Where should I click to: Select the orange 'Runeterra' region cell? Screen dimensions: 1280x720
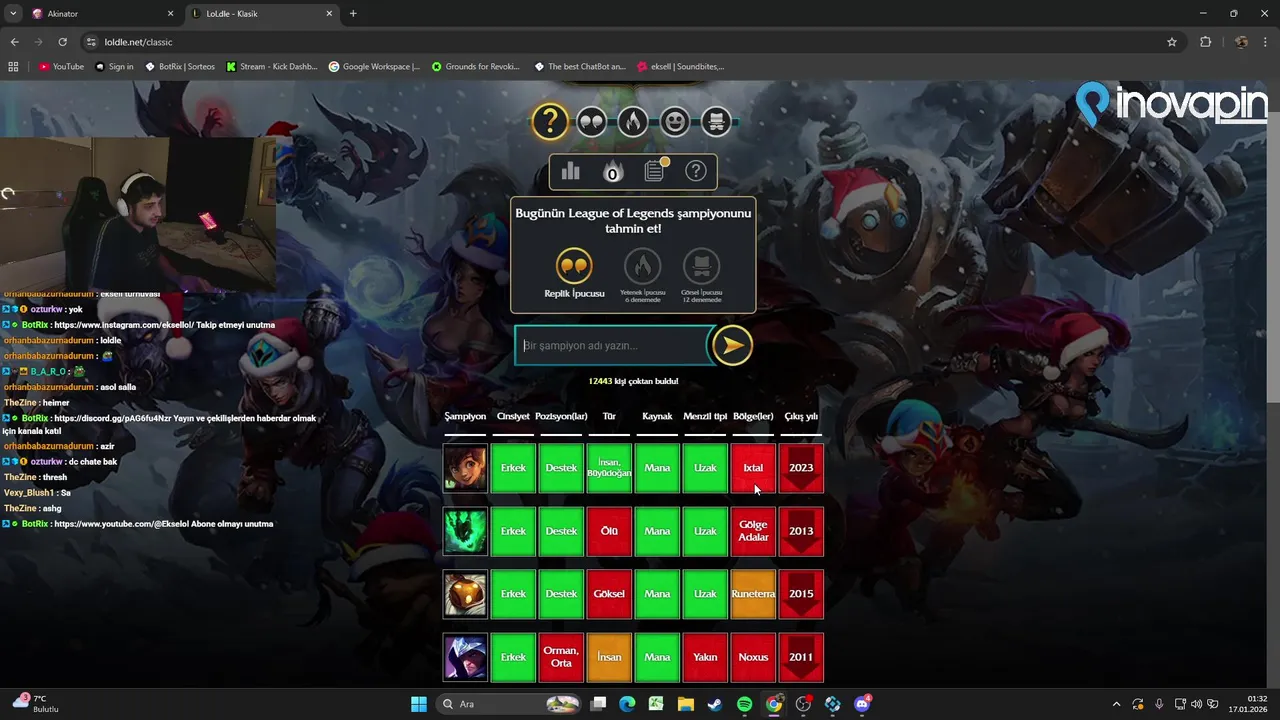753,594
